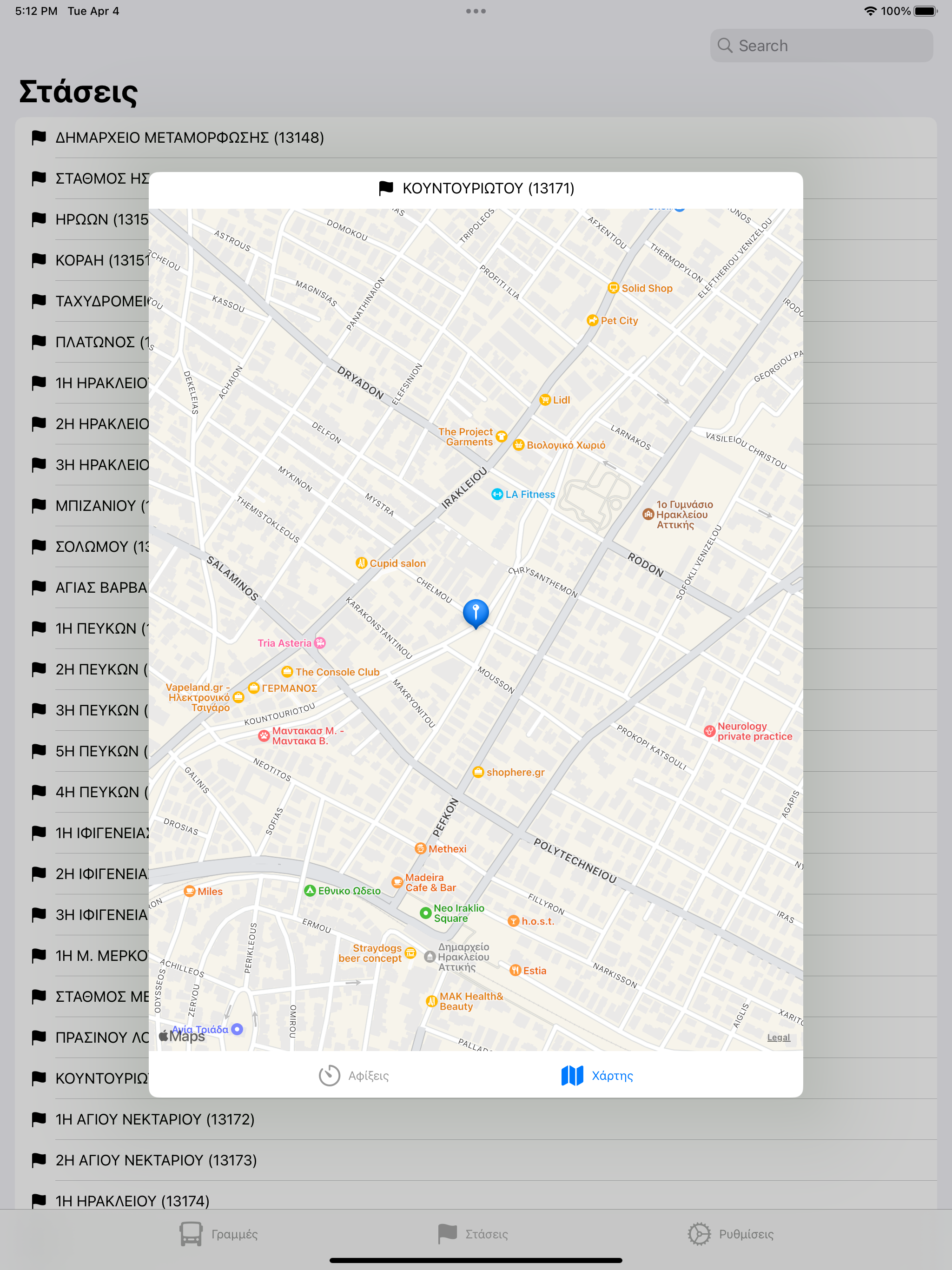The width and height of the screenshot is (952, 1270).
Task: Tap the MAK Health& Beauty marker
Action: click(x=431, y=1001)
